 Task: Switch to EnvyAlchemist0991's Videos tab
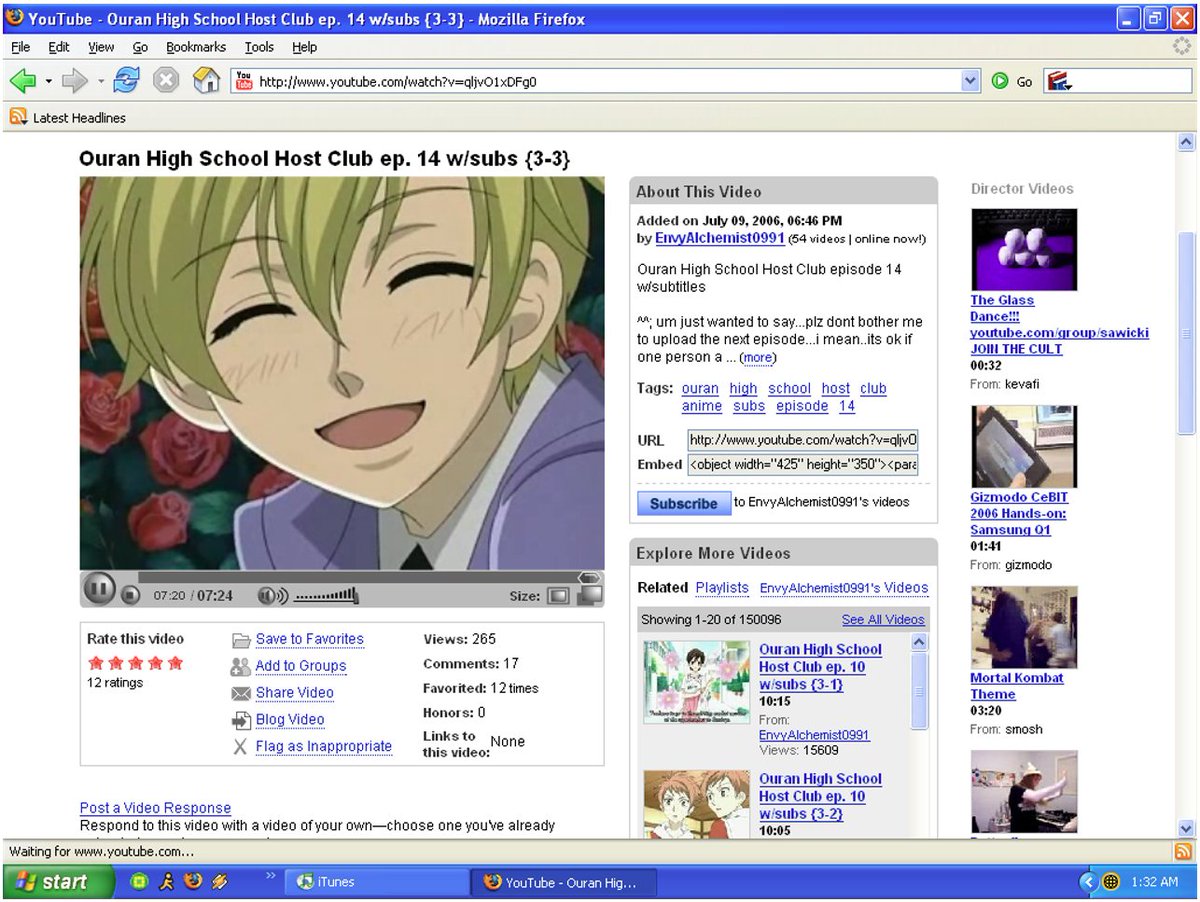844,588
